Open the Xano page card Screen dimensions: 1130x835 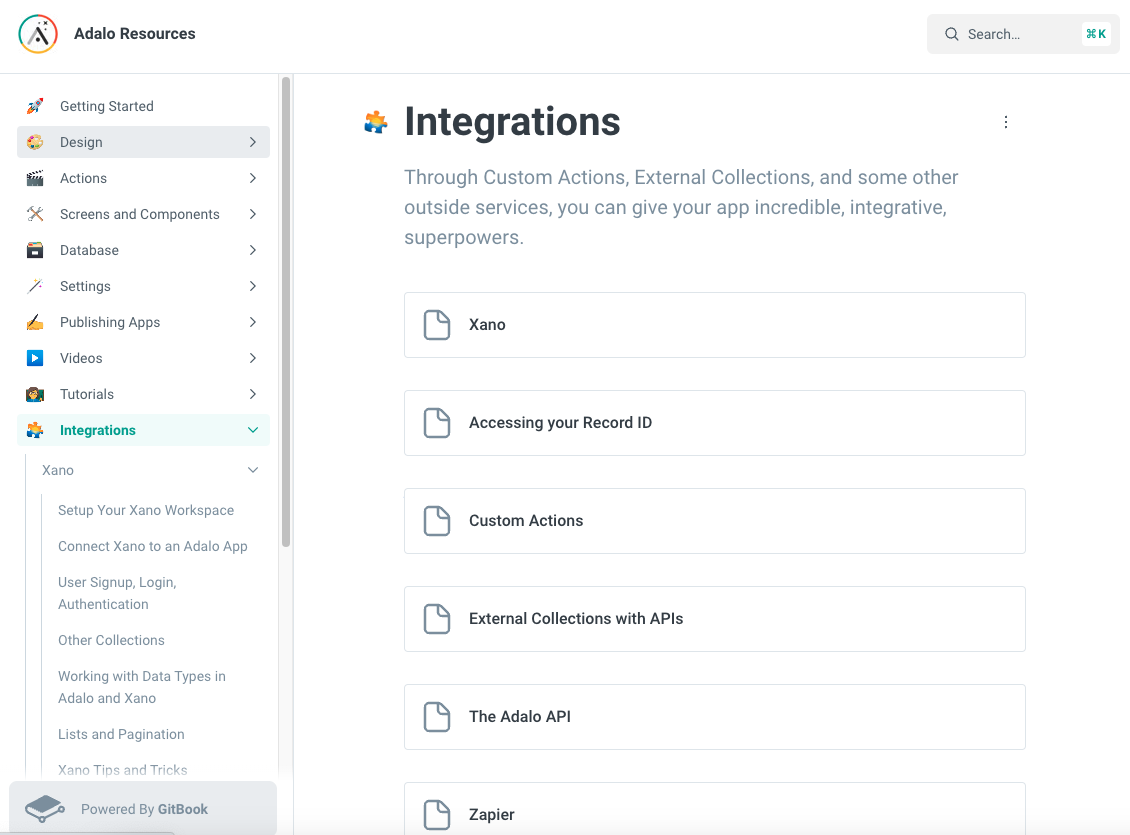tap(714, 325)
